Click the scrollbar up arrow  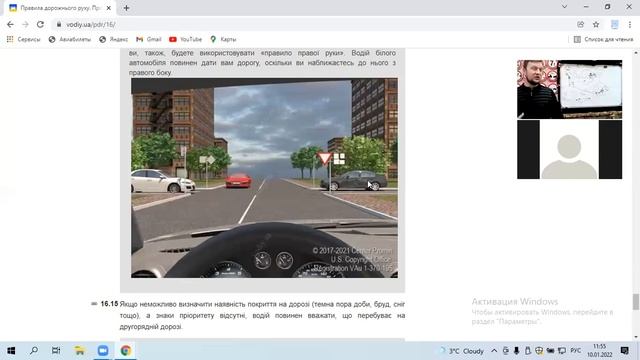click(x=636, y=53)
